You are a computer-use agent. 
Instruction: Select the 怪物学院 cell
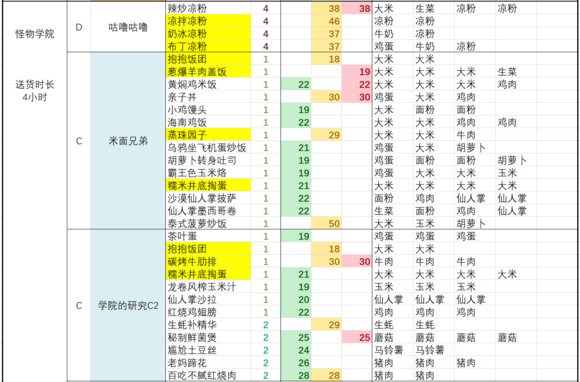pyautogui.click(x=35, y=34)
